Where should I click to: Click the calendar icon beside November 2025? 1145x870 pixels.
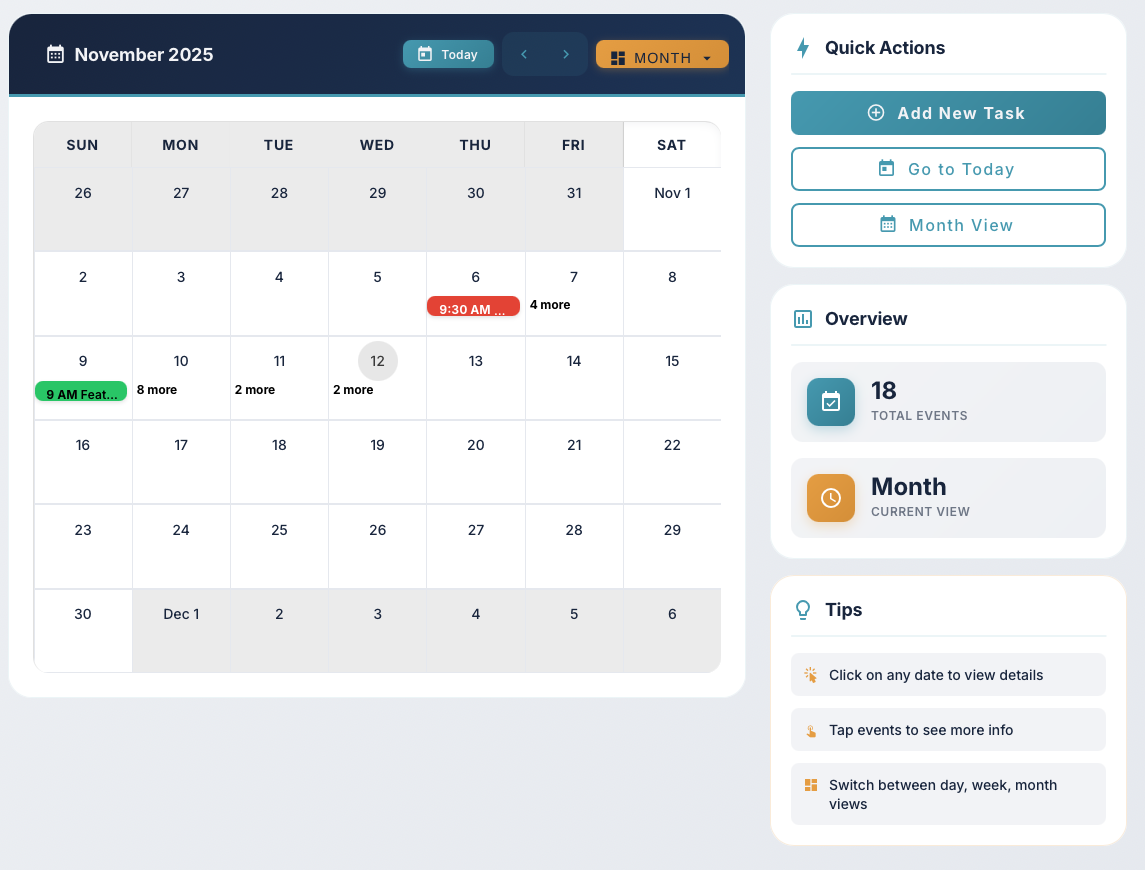[x=56, y=54]
